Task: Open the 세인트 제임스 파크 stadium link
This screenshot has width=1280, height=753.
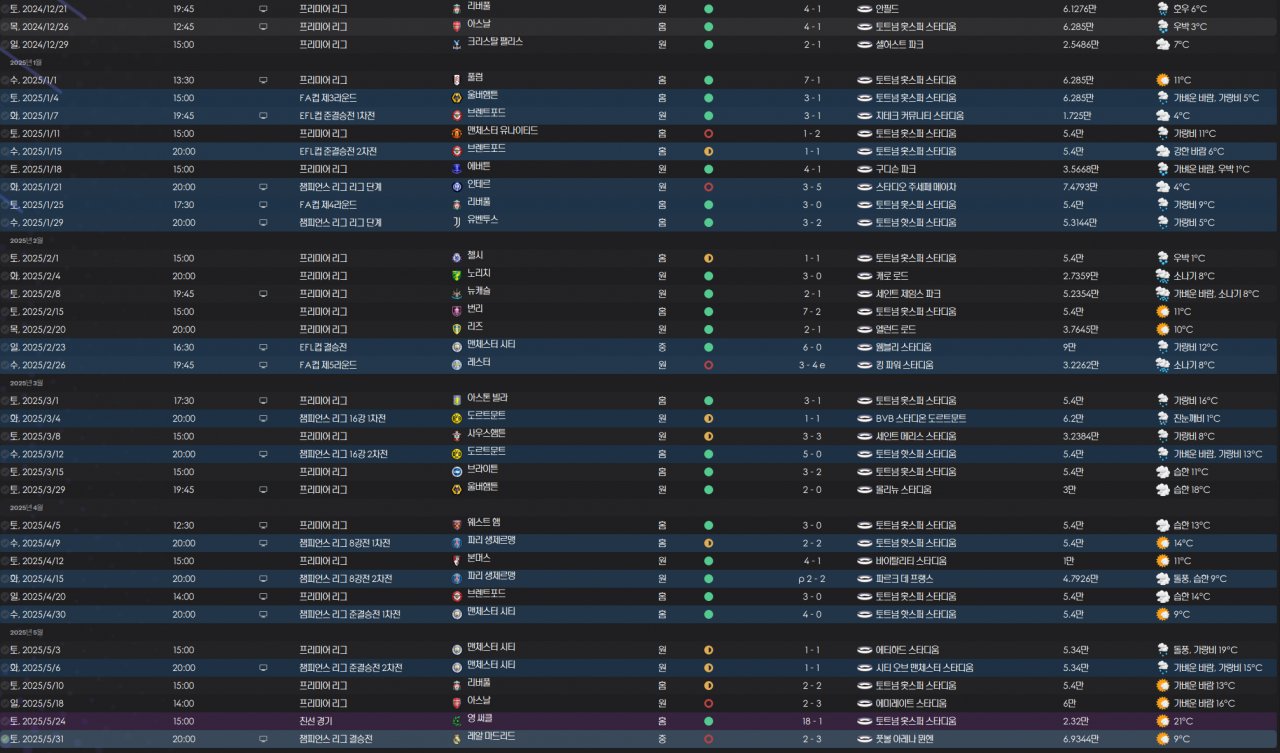Action: pyautogui.click(x=908, y=294)
